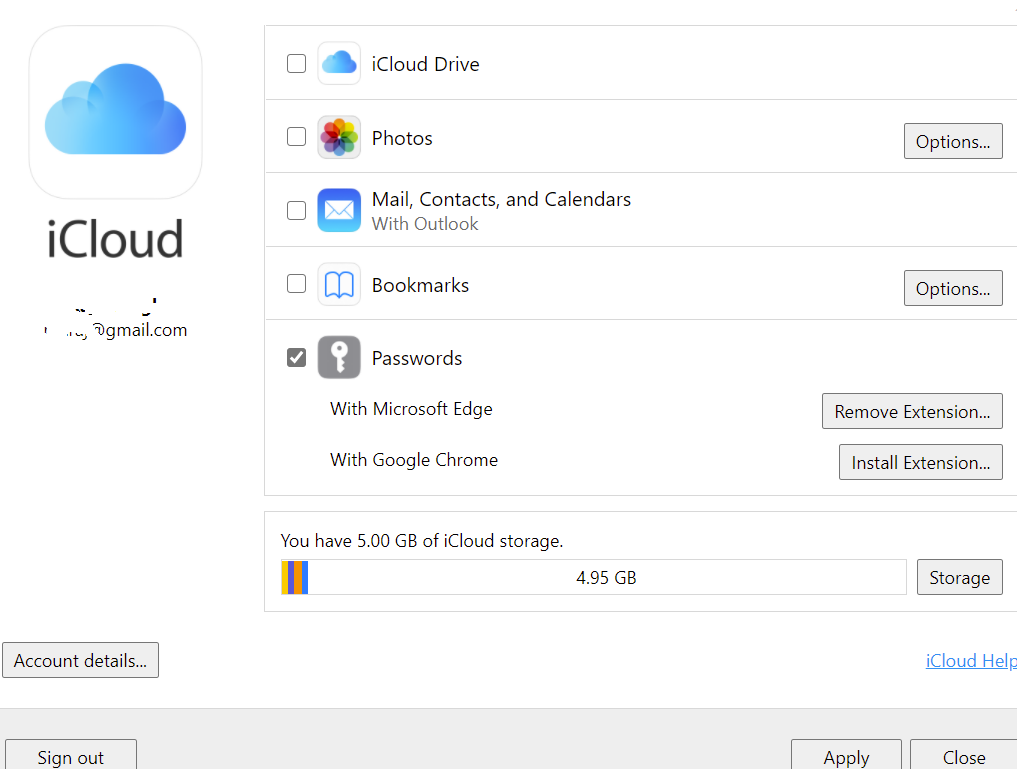Viewport: 1017px width, 769px height.
Task: Tick the Photos checkbox
Action: pyautogui.click(x=296, y=137)
